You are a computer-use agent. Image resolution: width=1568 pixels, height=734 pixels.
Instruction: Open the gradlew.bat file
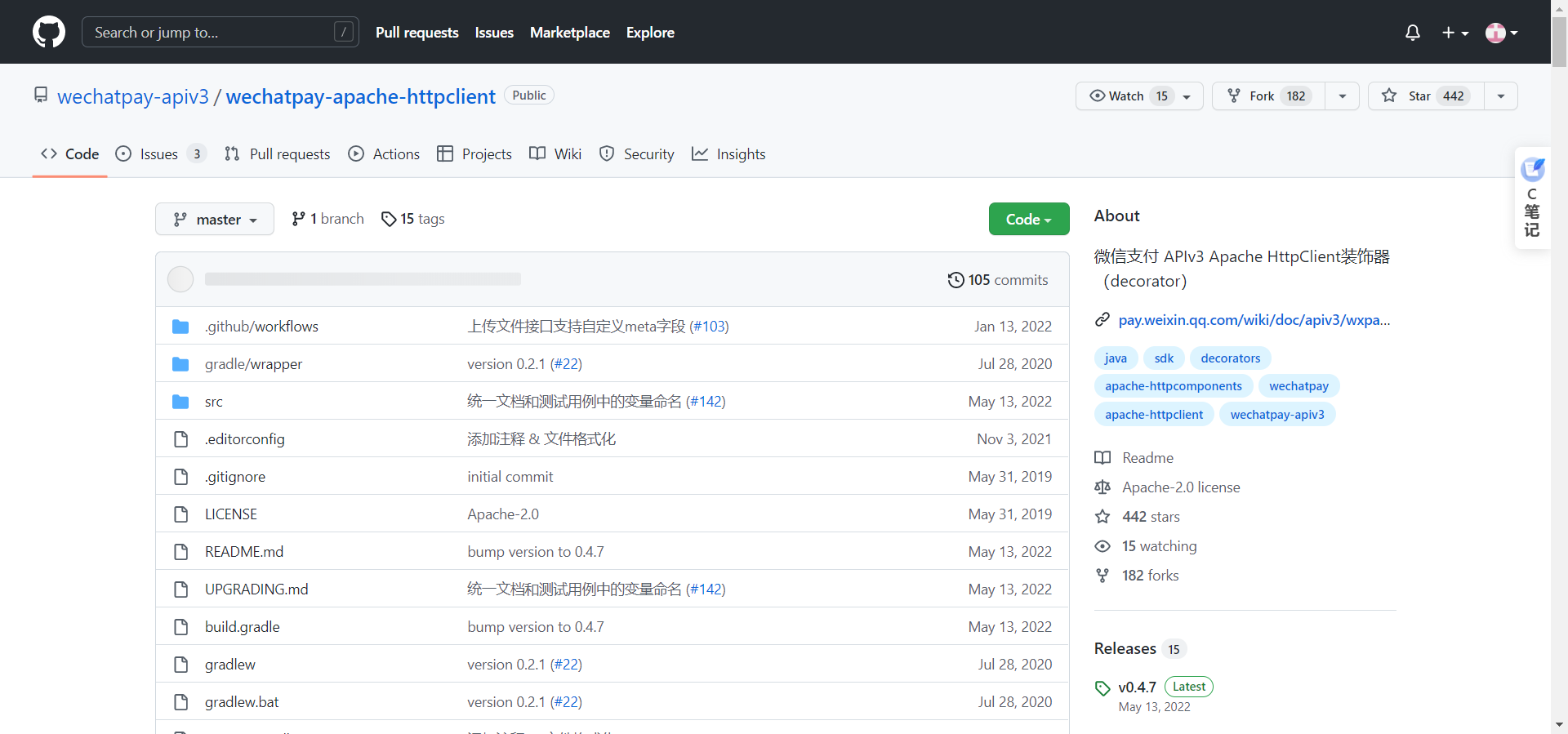242,702
